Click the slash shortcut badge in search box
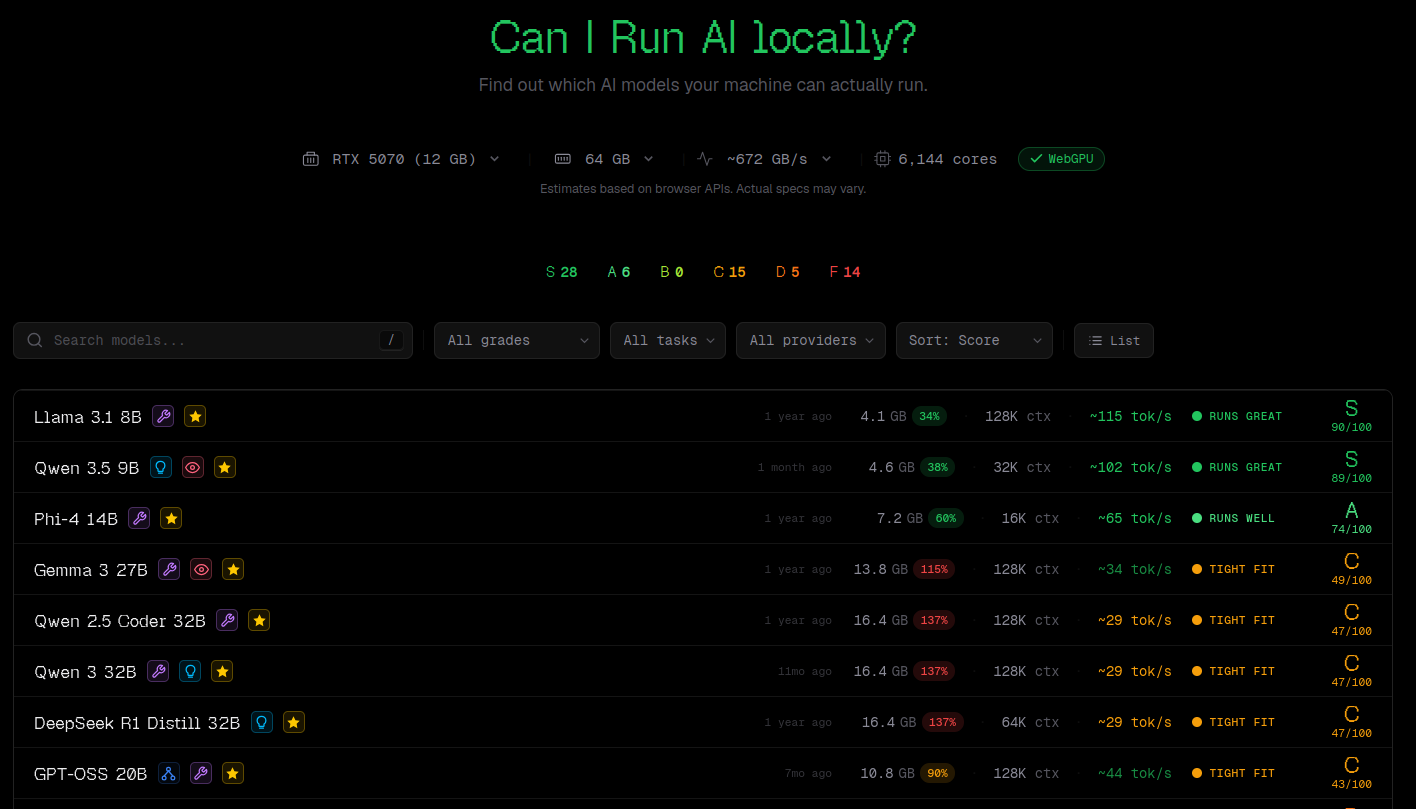Viewport: 1416px width, 809px height. 391,340
